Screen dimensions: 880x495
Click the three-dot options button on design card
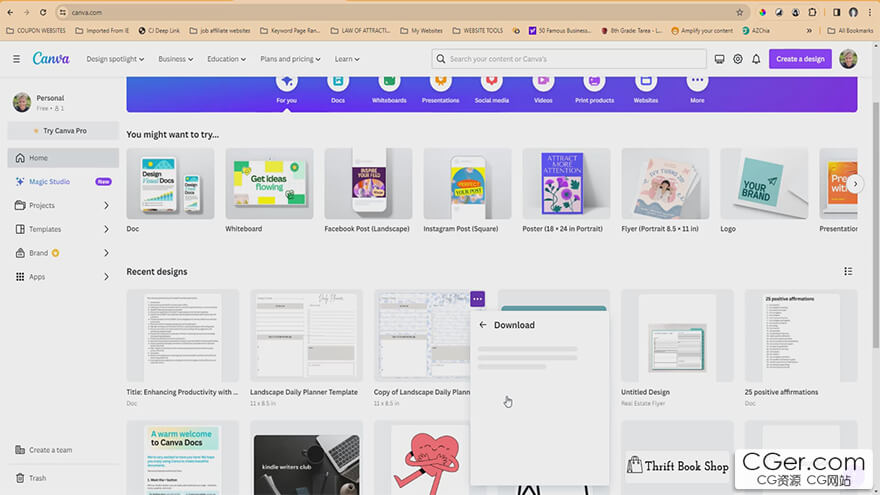point(478,299)
